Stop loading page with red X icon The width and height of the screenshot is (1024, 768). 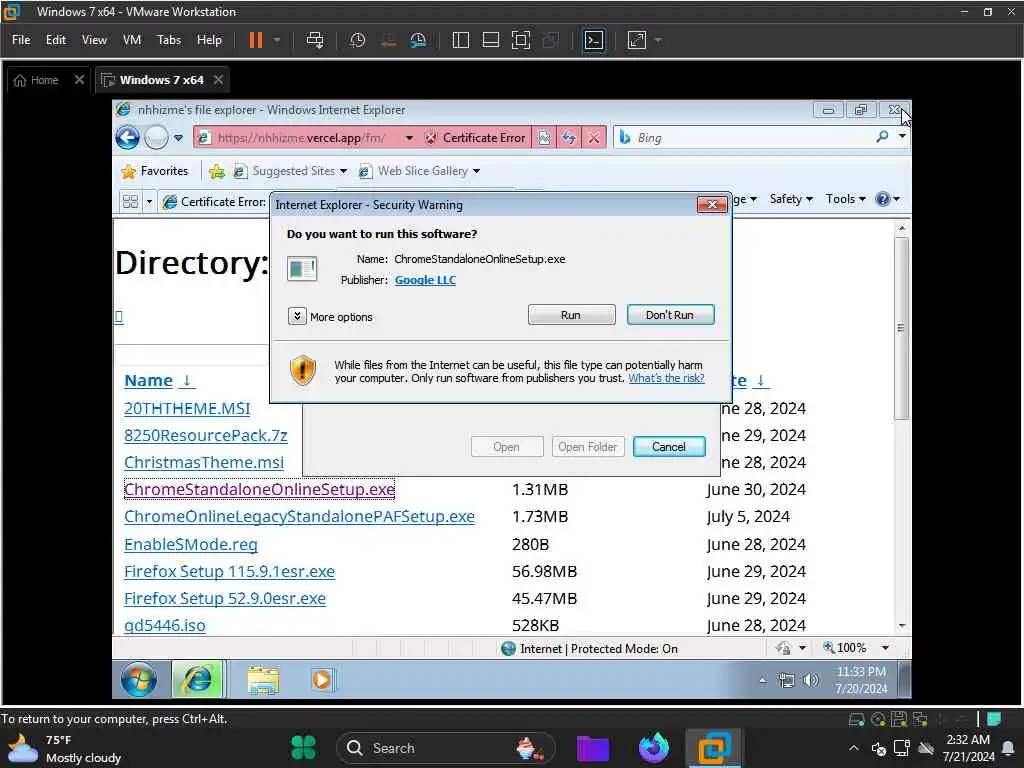coord(594,138)
